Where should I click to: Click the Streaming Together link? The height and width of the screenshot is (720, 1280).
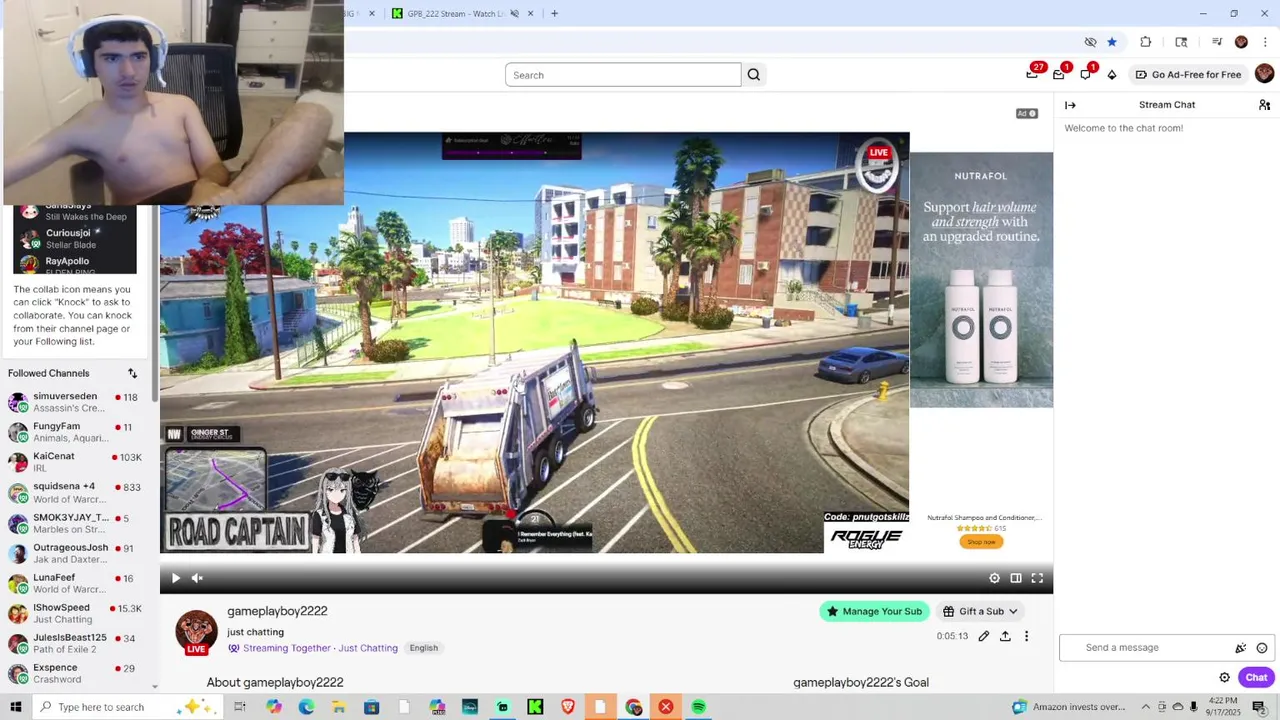pyautogui.click(x=286, y=648)
